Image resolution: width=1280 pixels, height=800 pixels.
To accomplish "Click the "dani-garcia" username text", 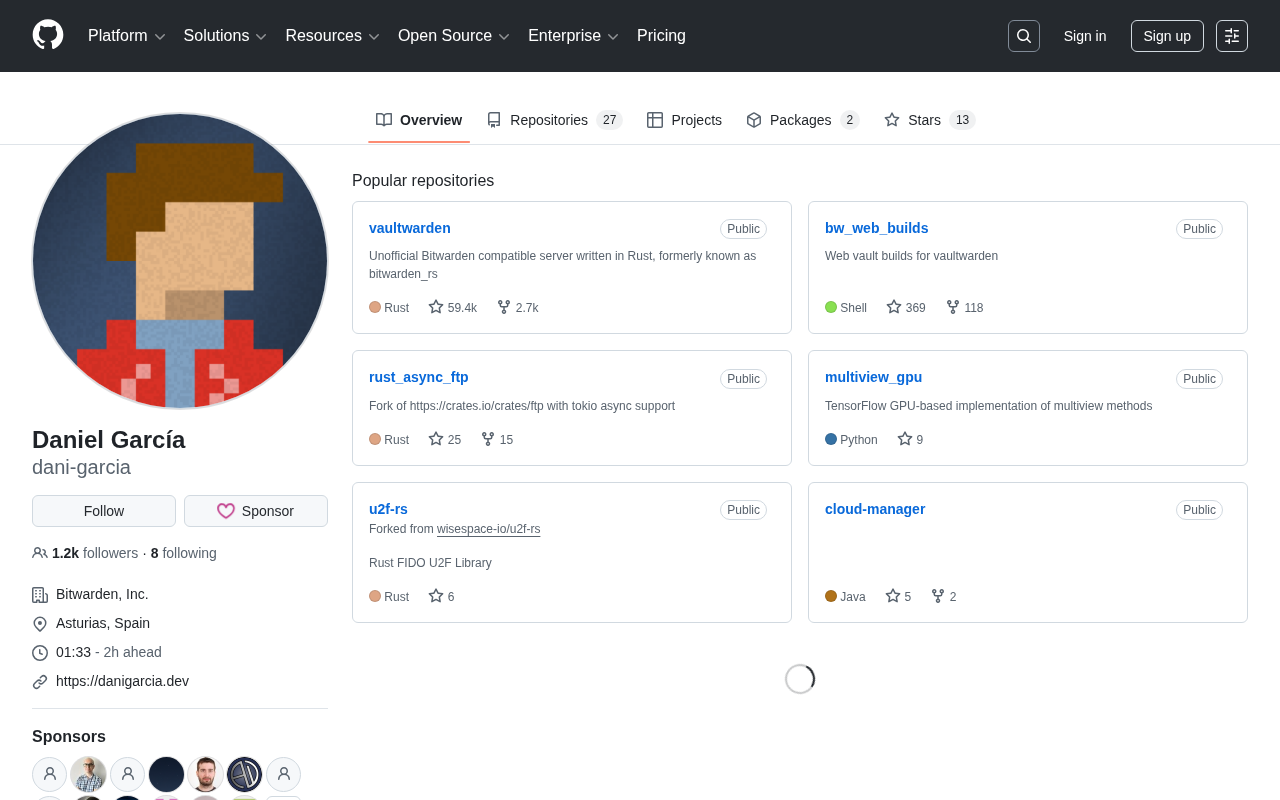I will (x=81, y=467).
